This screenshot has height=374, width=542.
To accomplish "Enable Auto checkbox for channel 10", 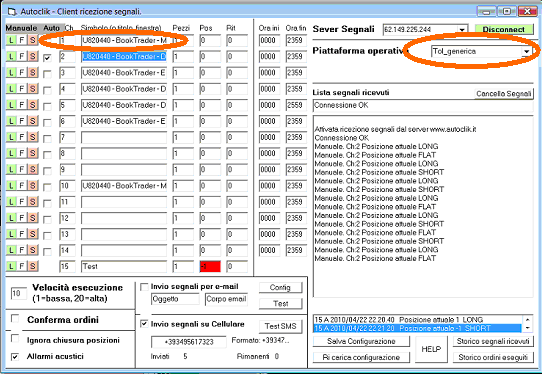I will pyautogui.click(x=47, y=187).
